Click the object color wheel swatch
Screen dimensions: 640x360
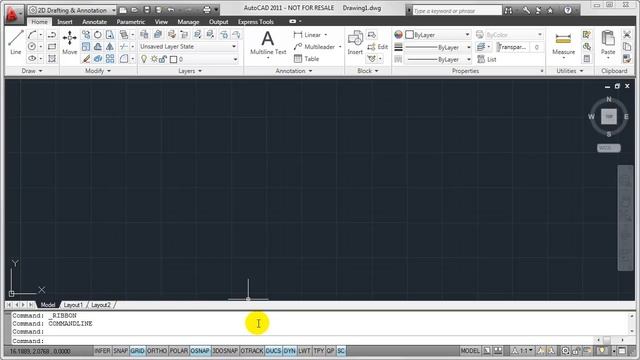[398, 35]
